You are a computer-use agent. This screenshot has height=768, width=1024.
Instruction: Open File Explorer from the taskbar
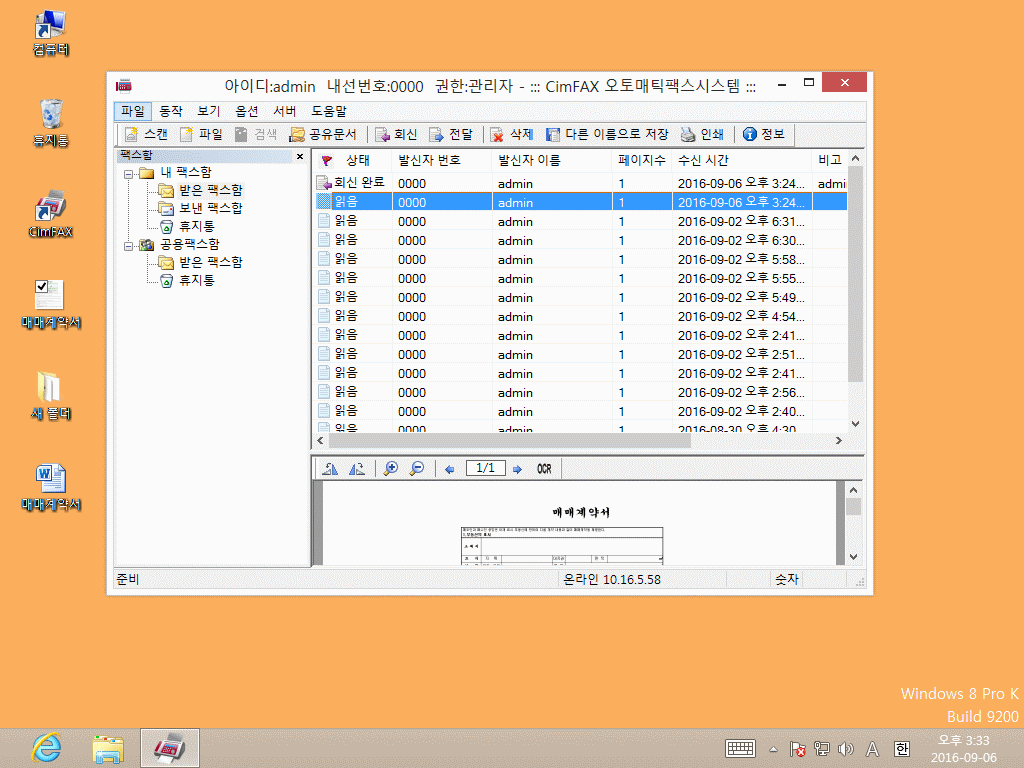tap(108, 748)
